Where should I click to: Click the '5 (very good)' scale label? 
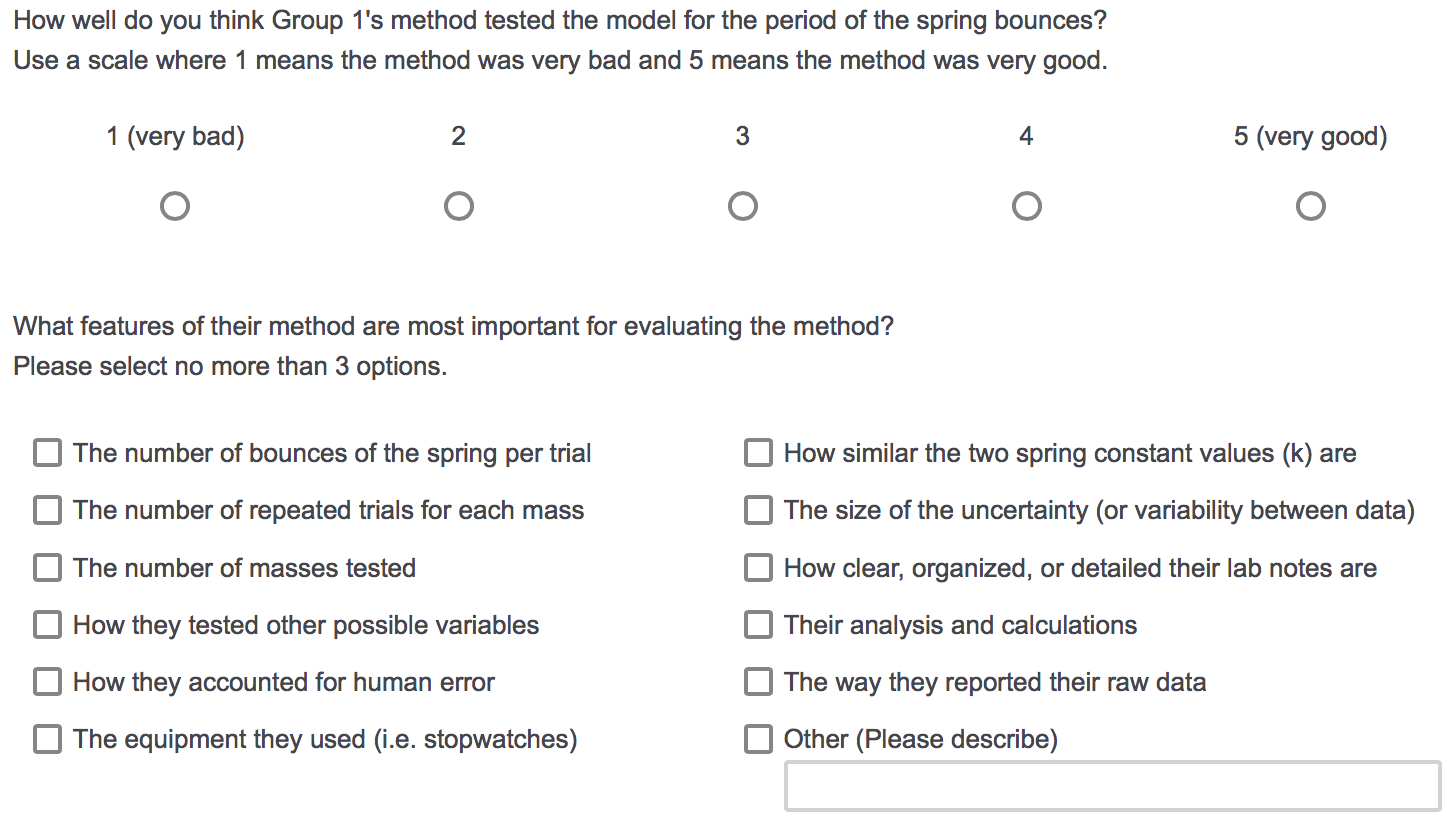click(1310, 137)
